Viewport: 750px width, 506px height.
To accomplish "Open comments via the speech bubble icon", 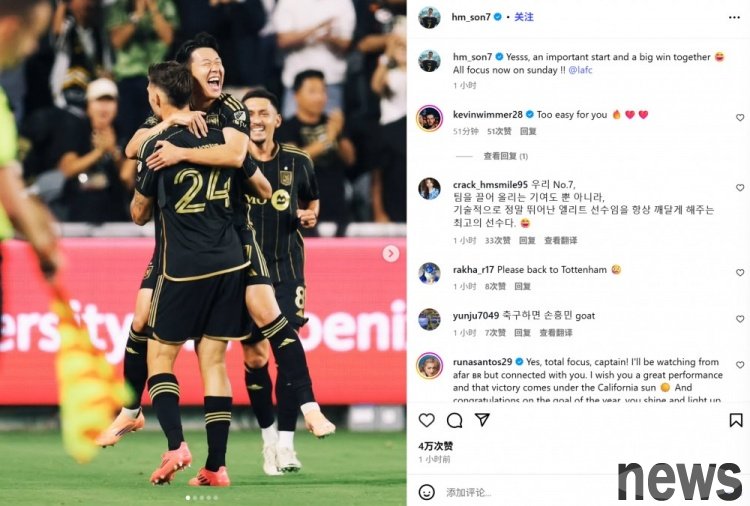I will point(454,420).
